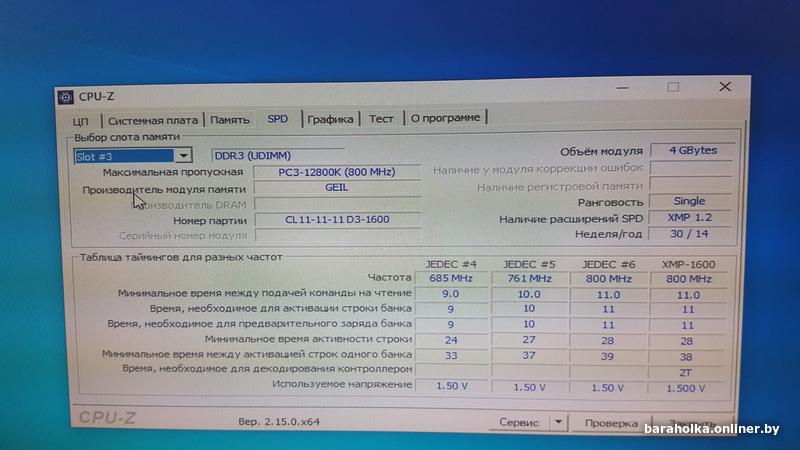Click the 37 value under JEDEC #5

[529, 355]
